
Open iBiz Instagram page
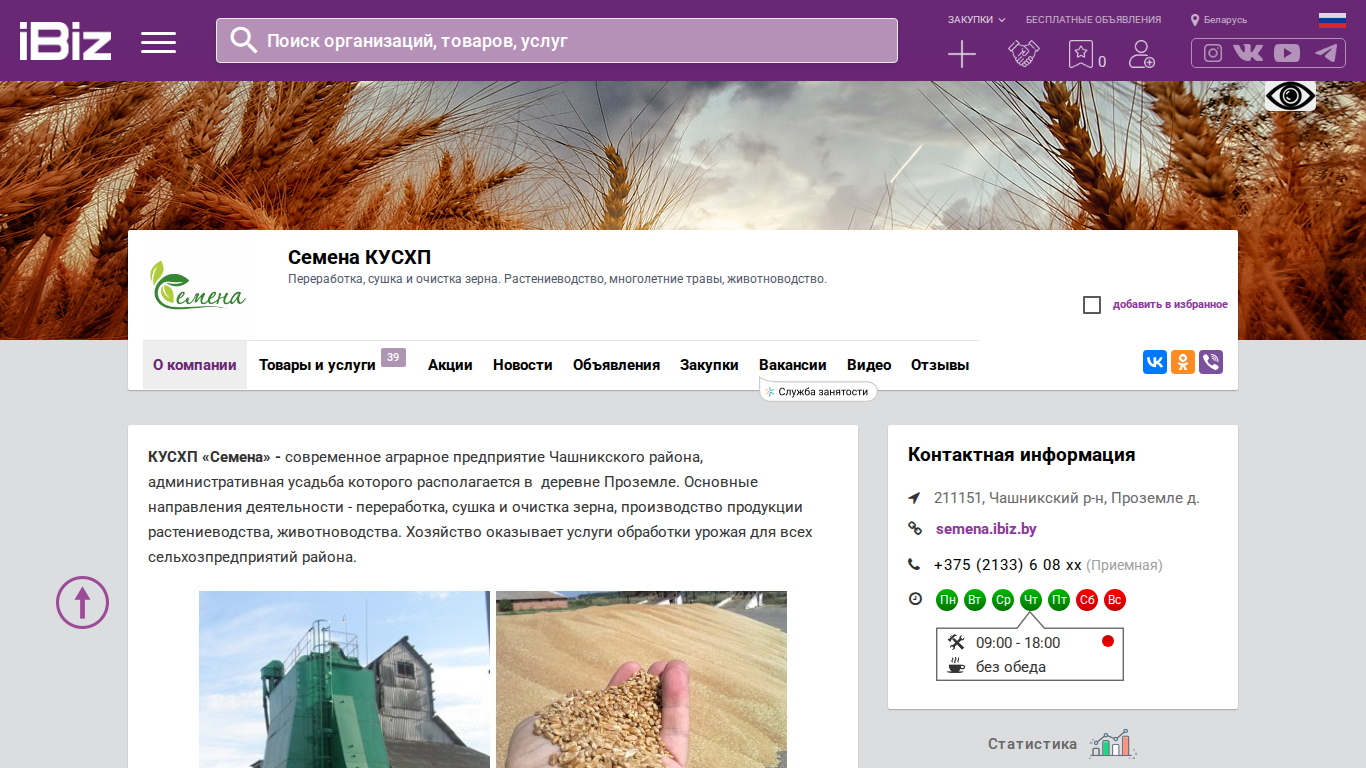1213,53
